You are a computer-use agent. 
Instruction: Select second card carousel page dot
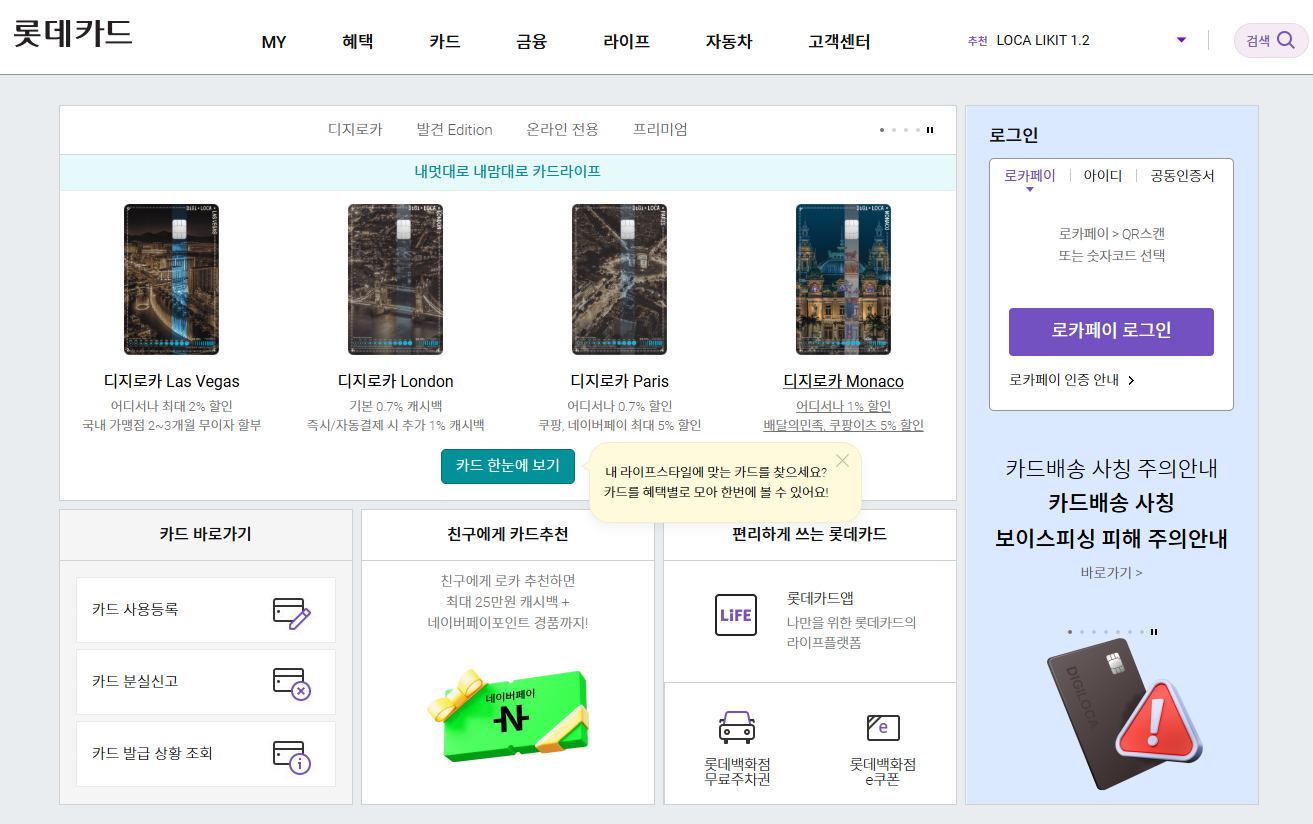coord(894,130)
